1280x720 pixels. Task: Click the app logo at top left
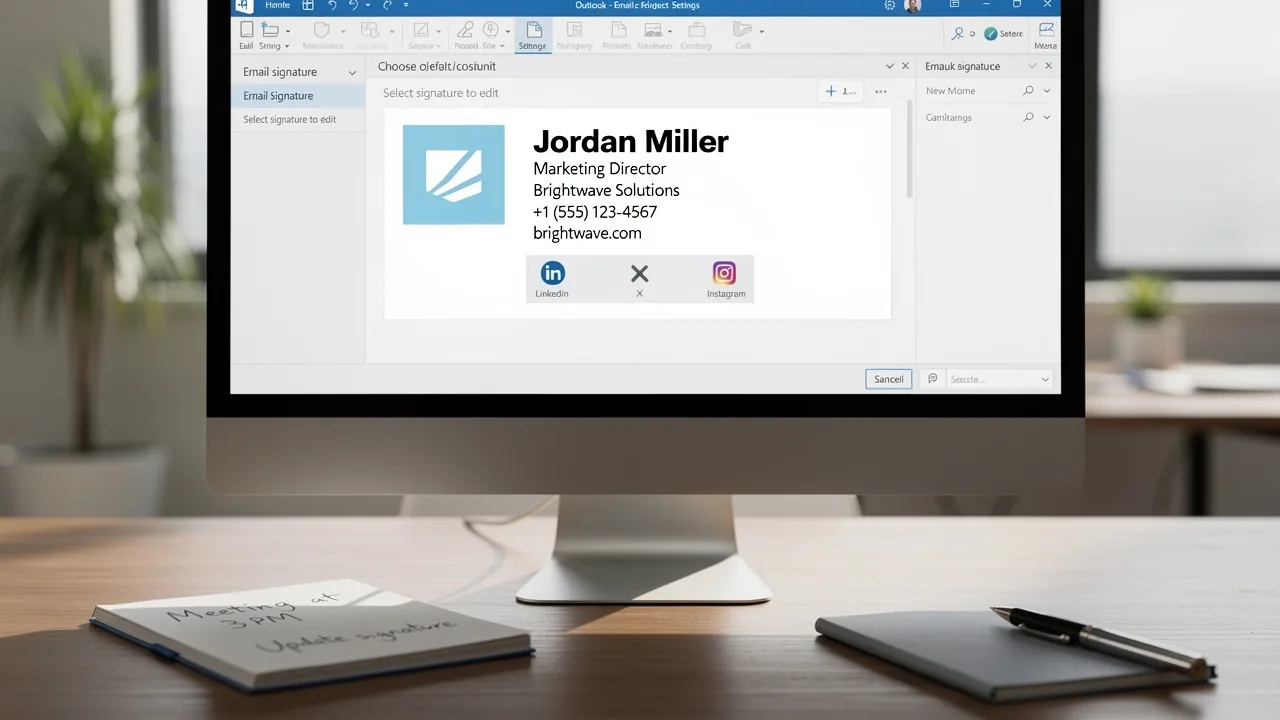(243, 5)
